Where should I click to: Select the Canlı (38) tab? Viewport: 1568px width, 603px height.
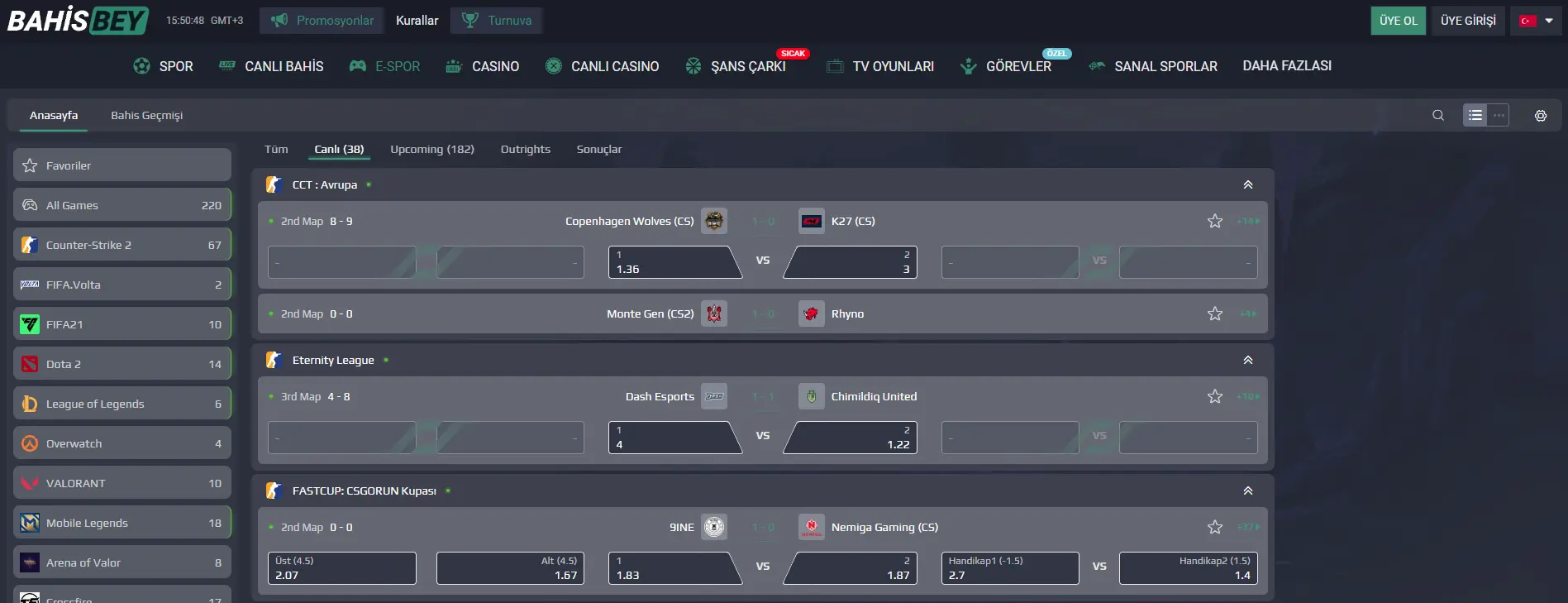(339, 149)
